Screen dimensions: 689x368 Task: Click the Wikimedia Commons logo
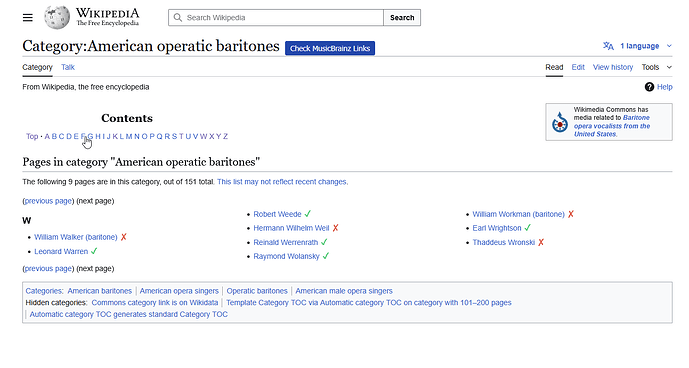(560, 122)
